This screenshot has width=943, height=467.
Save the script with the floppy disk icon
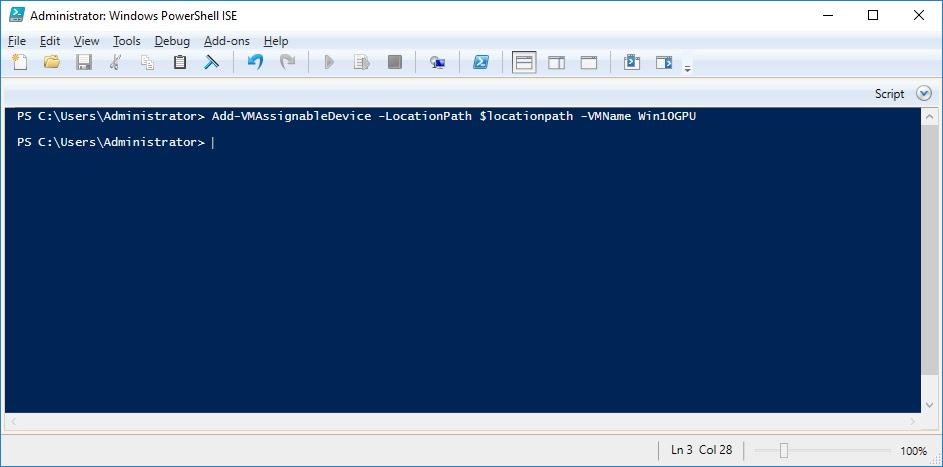(x=84, y=62)
